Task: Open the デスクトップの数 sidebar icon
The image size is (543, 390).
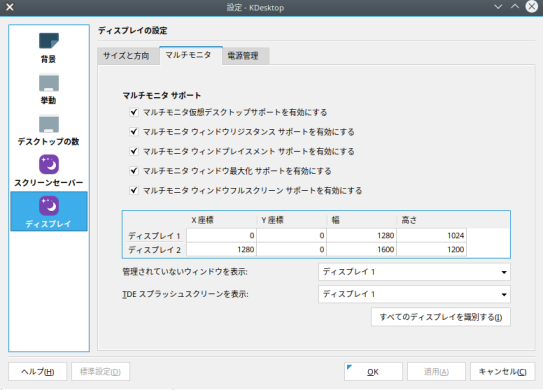Action: [x=49, y=124]
